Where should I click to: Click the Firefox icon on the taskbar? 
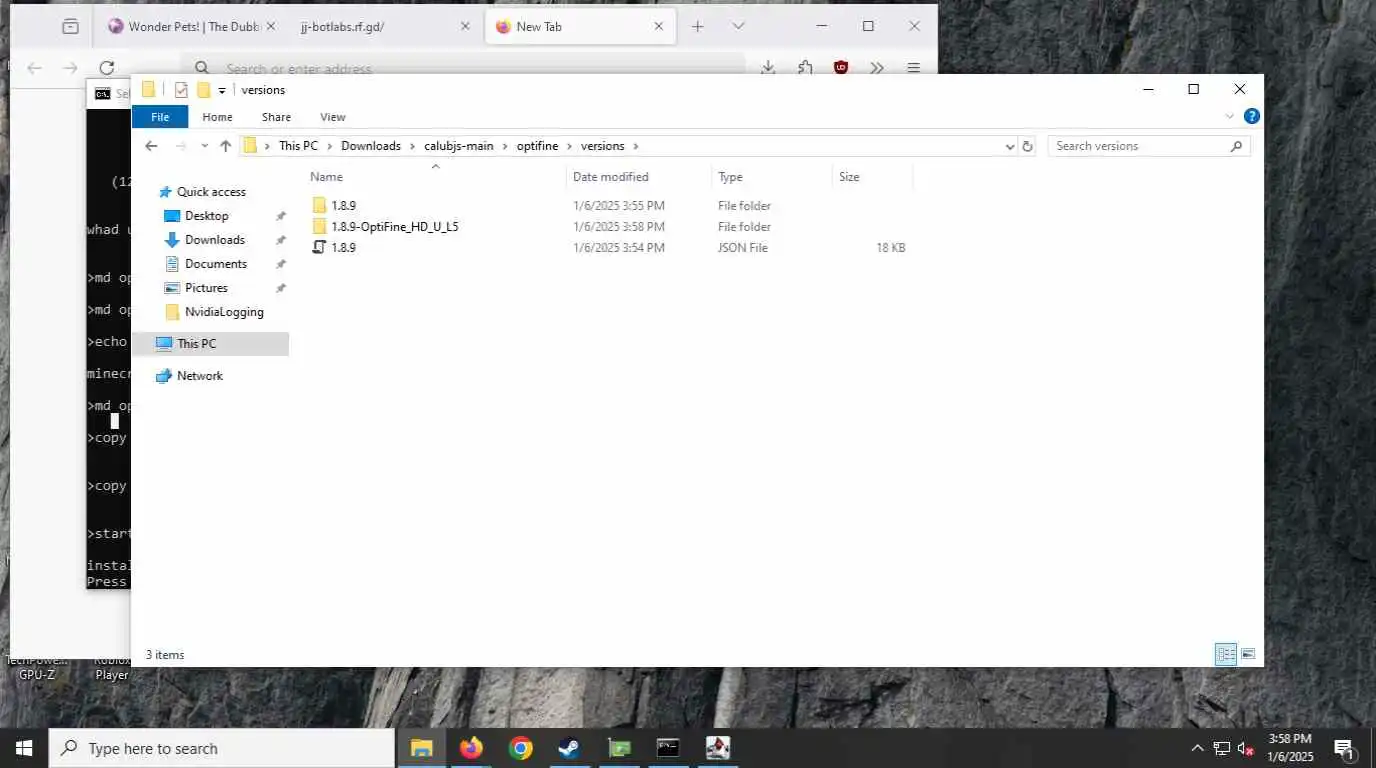pyautogui.click(x=471, y=748)
